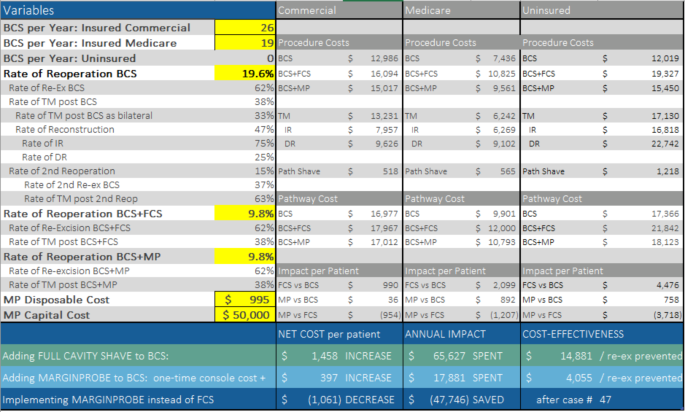This screenshot has width=685, height=412.
Task: Click Commercial BCS+MP procedure cost 15,017
Action: click(384, 88)
